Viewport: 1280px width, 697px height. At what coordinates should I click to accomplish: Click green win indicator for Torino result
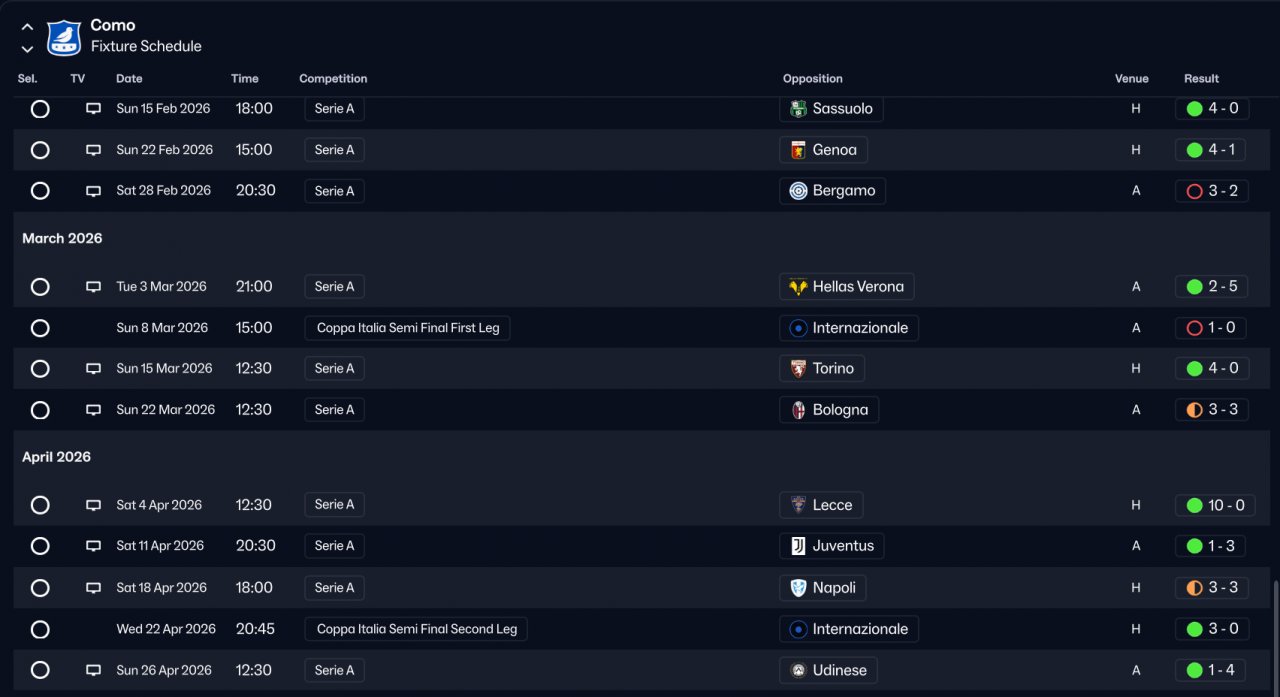pyautogui.click(x=1194, y=369)
